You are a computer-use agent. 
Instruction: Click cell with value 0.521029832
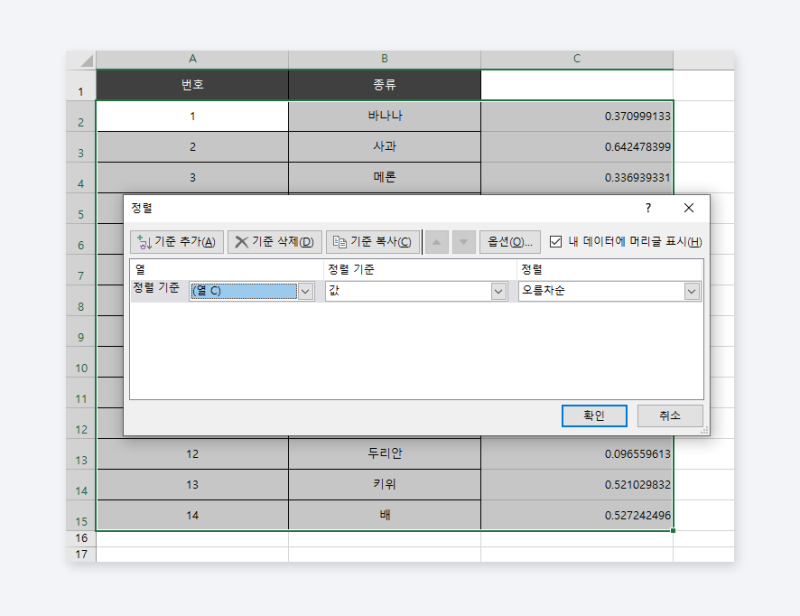click(577, 484)
